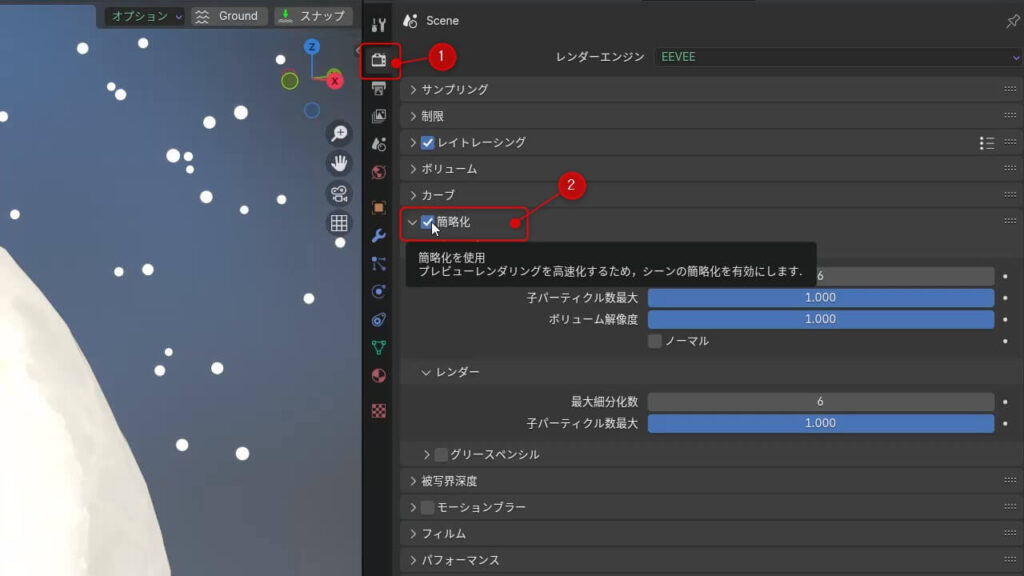Click the viewport pan hand icon

point(339,163)
